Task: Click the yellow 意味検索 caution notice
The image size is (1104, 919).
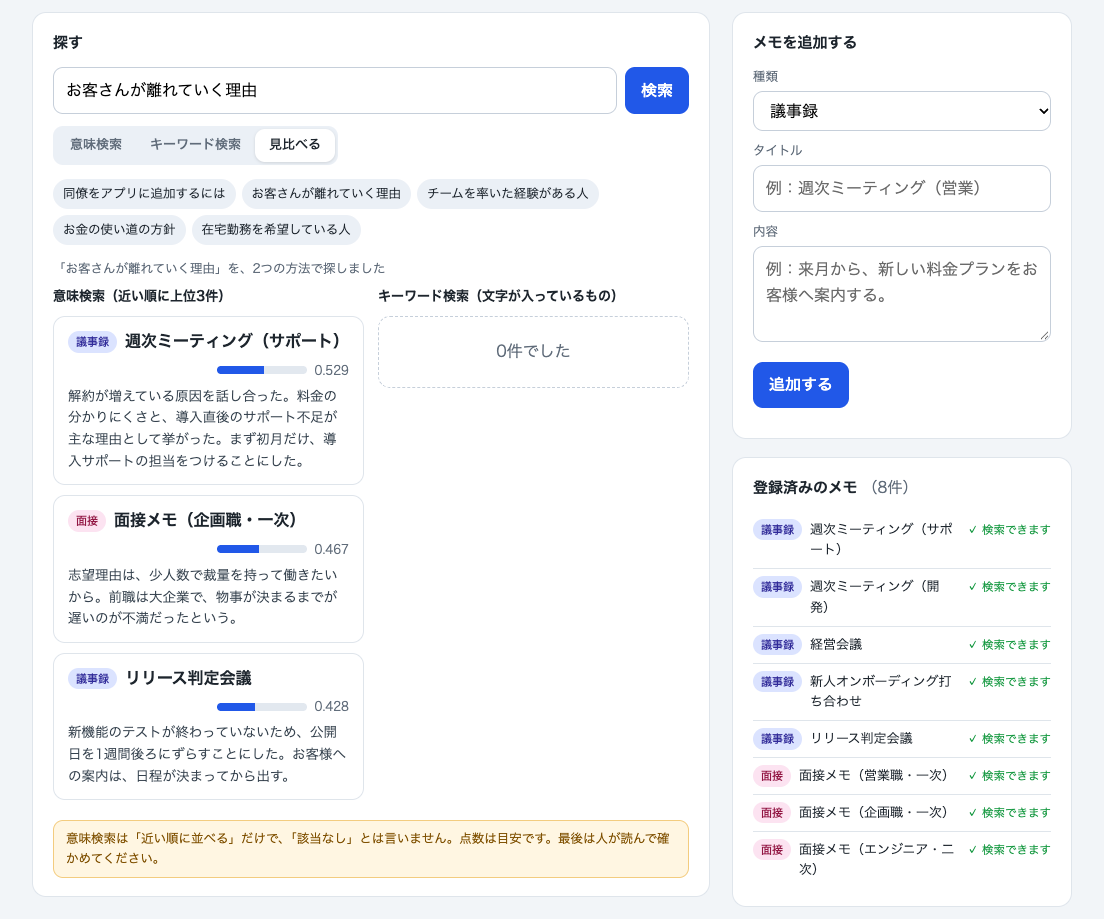Action: coord(371,849)
